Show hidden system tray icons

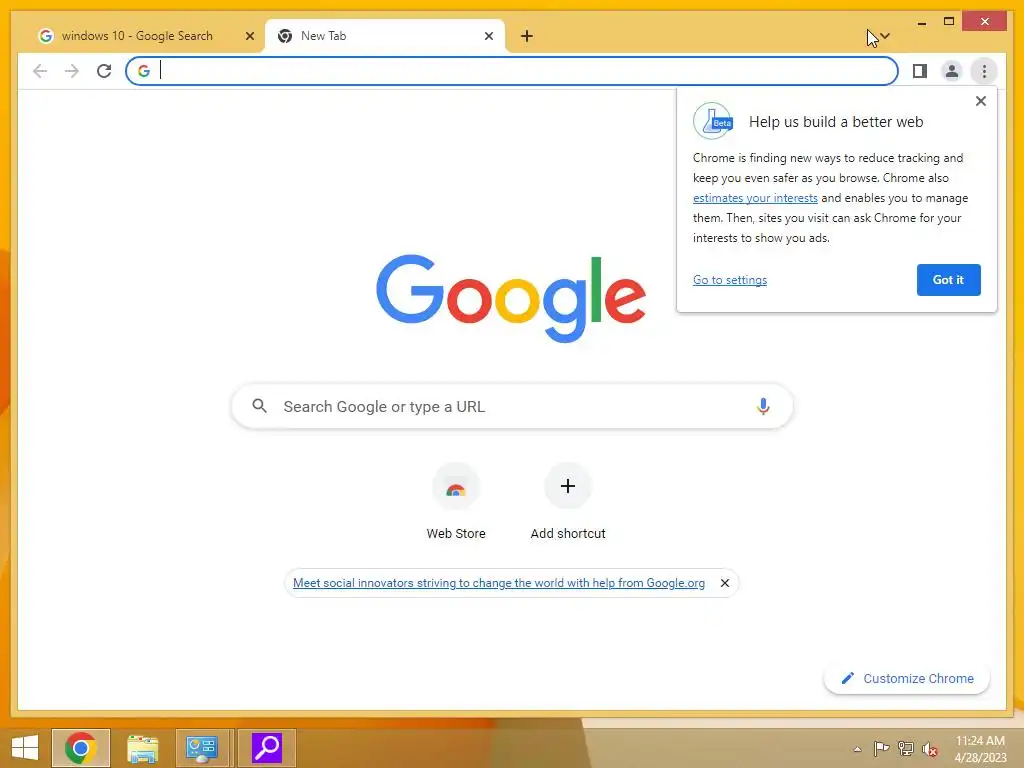coord(857,749)
